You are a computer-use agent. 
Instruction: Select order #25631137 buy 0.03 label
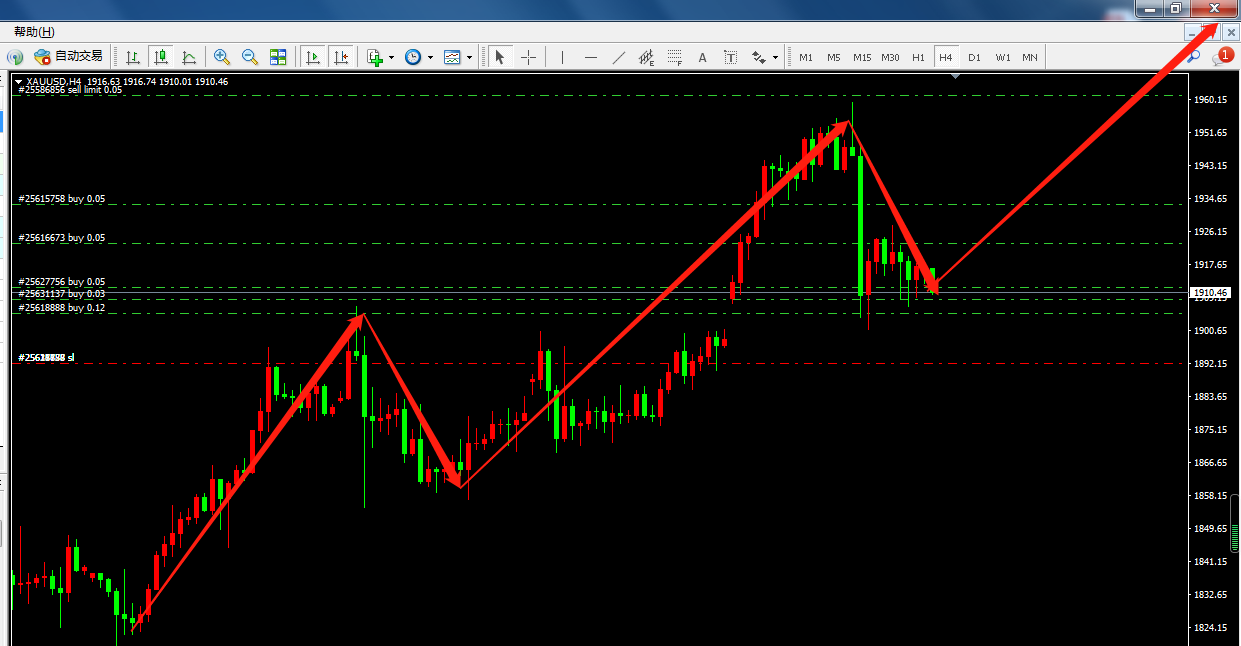[x=62, y=294]
